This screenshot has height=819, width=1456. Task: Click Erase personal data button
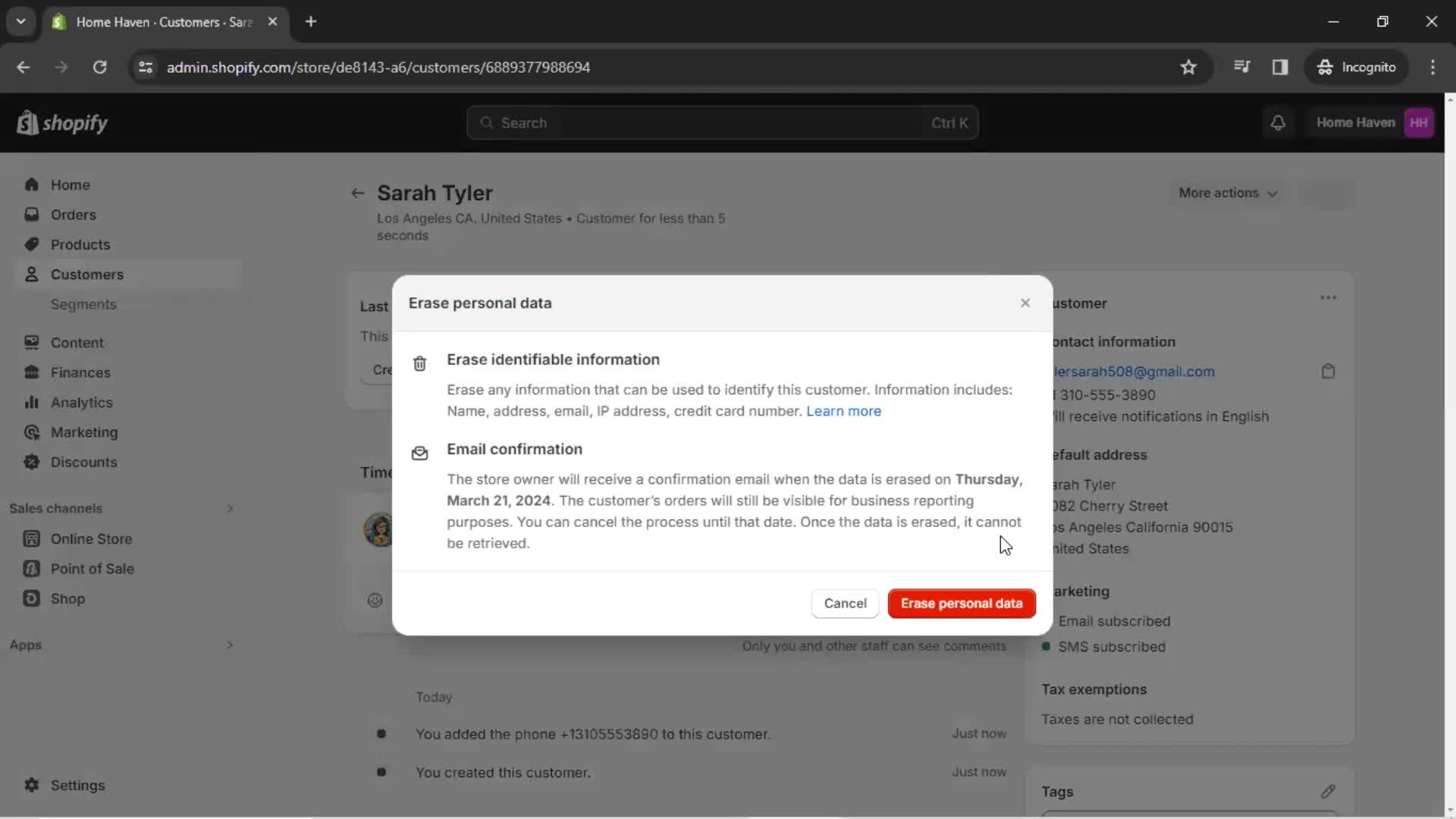pos(961,603)
